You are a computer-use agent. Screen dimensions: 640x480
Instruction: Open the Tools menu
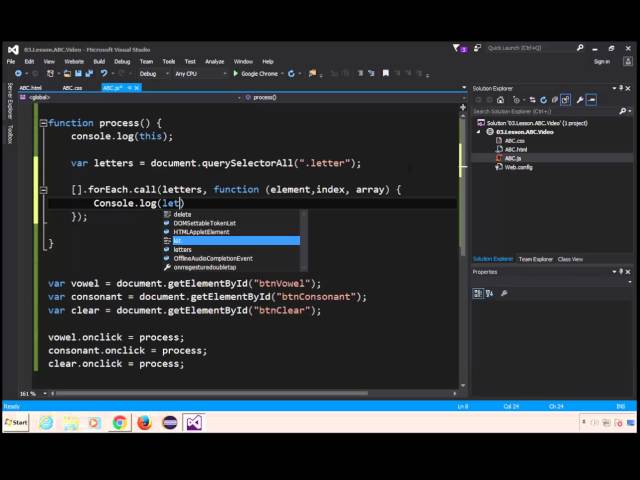tap(169, 62)
